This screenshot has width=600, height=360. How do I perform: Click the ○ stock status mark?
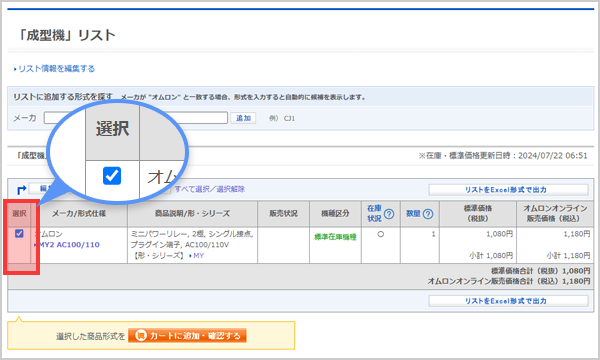point(380,234)
